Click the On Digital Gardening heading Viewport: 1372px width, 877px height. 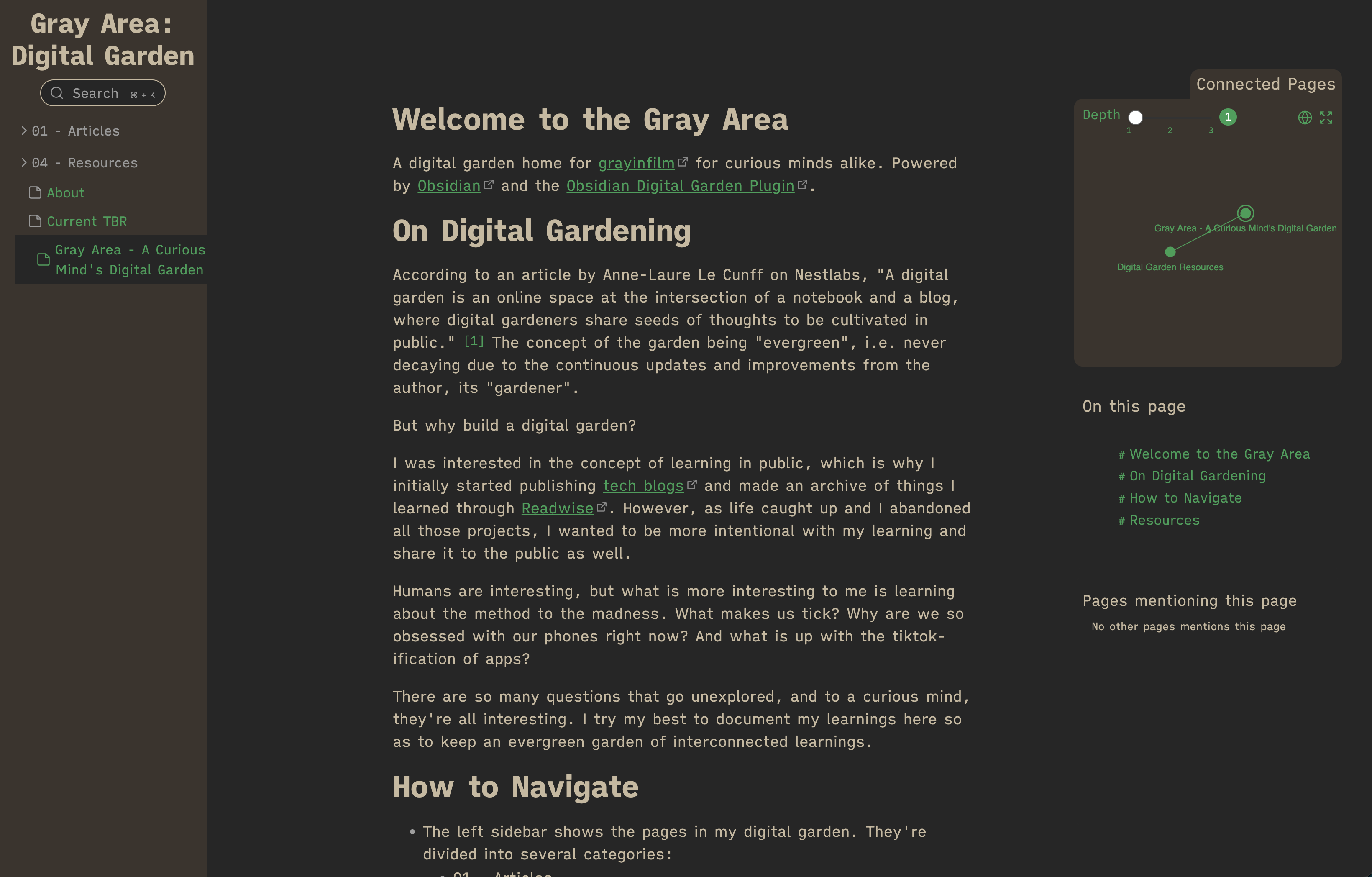[x=541, y=231]
